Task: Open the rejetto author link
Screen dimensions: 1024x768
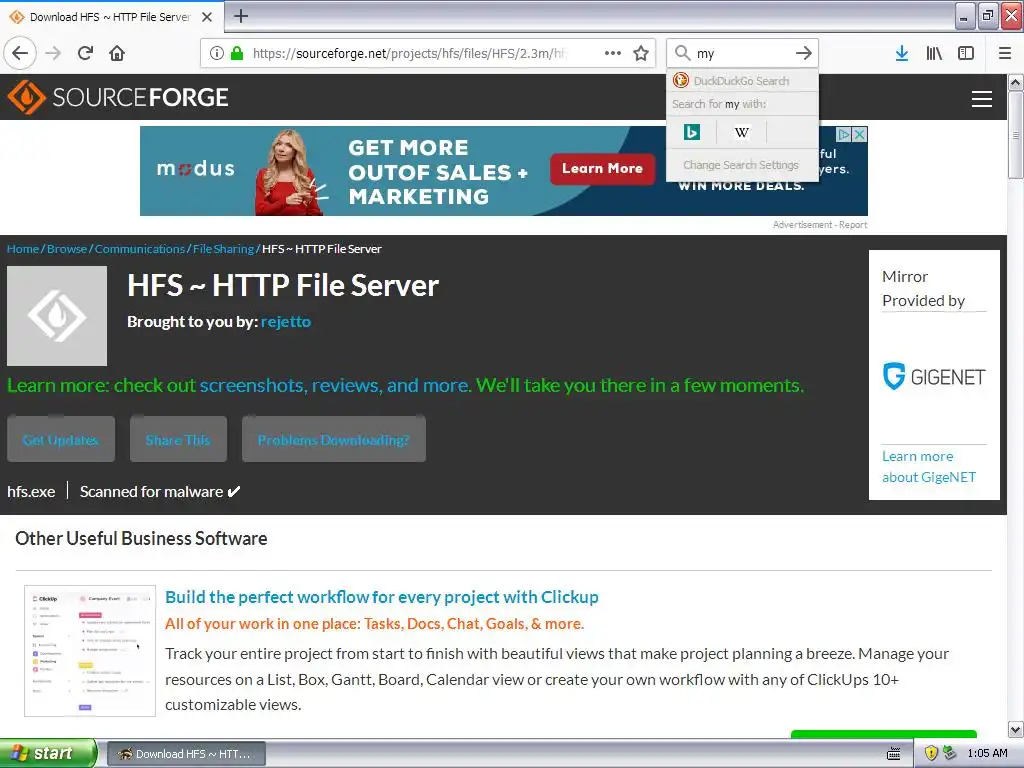Action: (285, 321)
